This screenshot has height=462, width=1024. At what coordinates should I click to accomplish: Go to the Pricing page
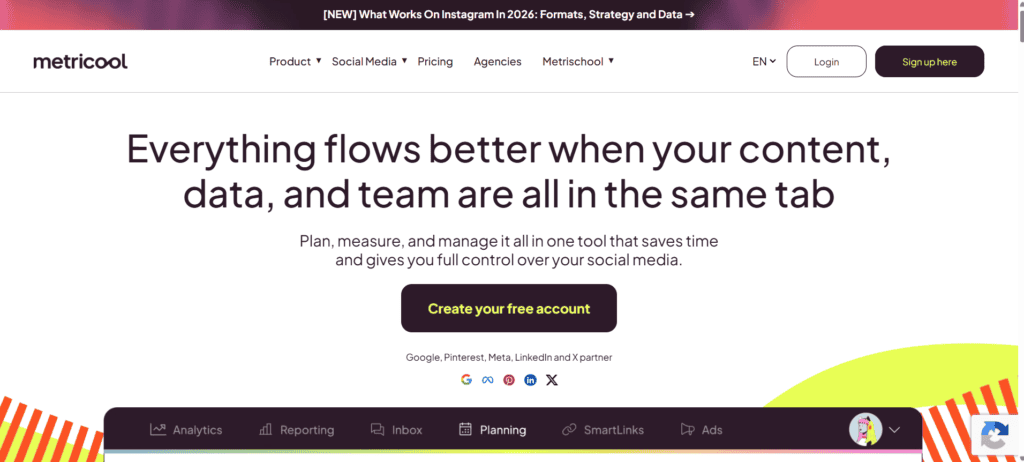435,61
